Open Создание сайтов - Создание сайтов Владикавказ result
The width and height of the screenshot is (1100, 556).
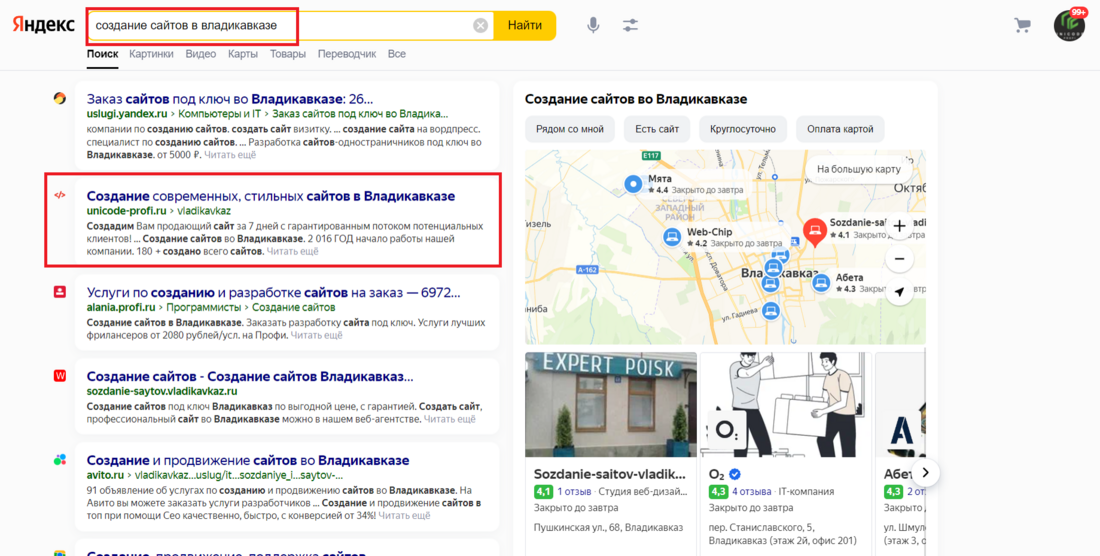[250, 376]
